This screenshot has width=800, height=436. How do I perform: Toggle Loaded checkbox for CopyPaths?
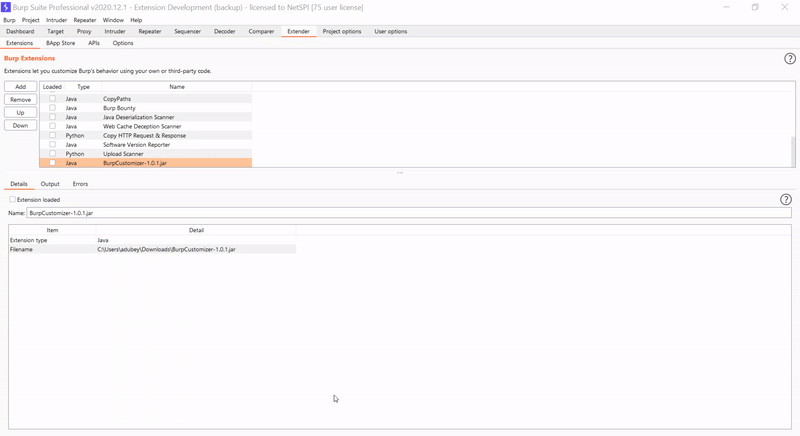click(x=53, y=98)
